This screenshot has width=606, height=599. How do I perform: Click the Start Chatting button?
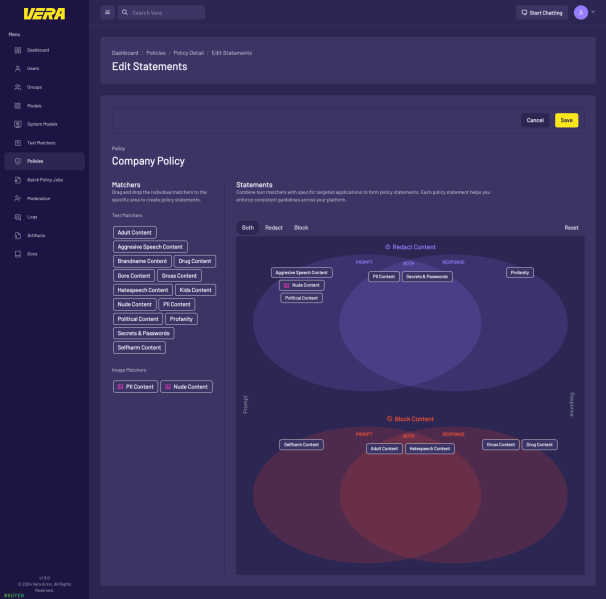542,13
